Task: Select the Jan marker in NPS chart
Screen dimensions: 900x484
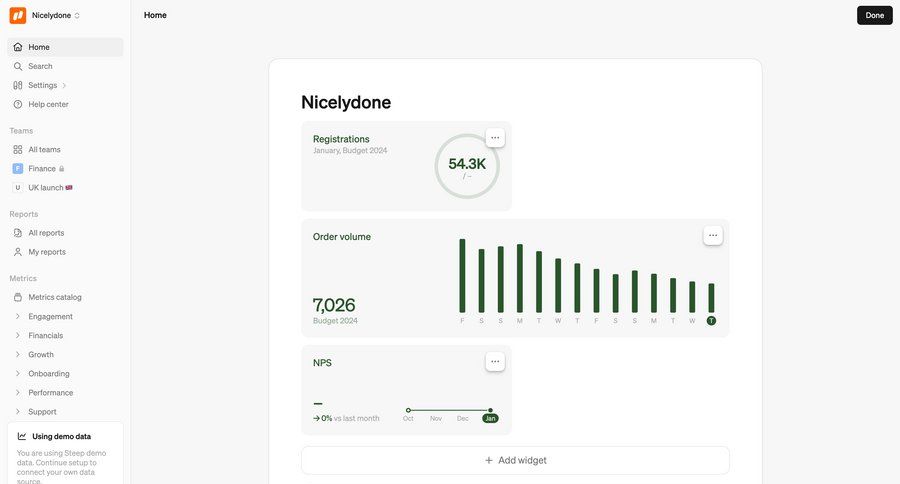Action: click(490, 419)
